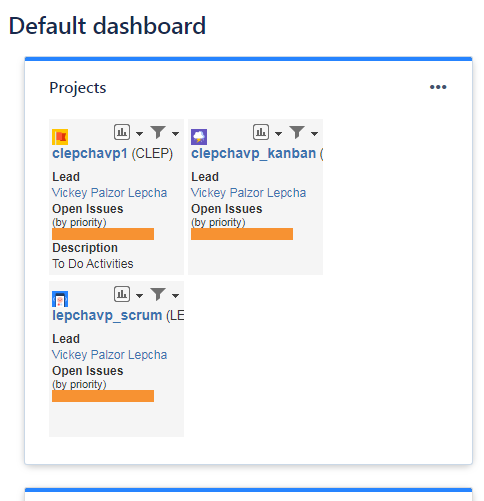Open filter funnel icon for clepchavp1
484x501 pixels.
158,132
